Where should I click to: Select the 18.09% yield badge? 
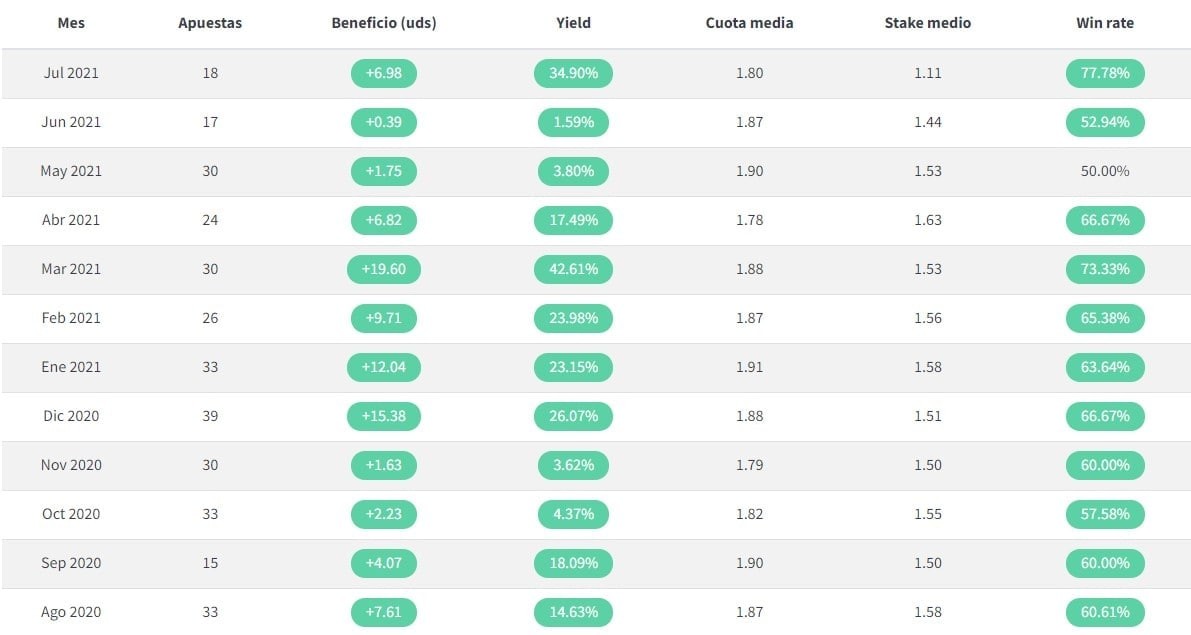pyautogui.click(x=573, y=563)
